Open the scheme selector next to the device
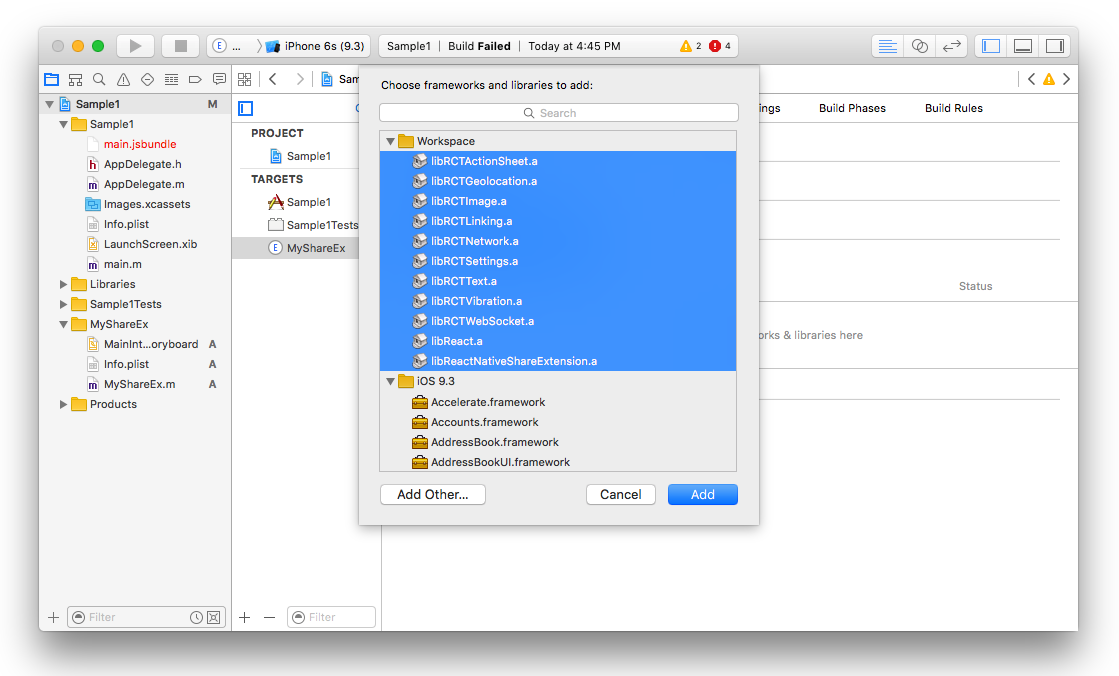Viewport: 1119px width, 676px height. tap(228, 46)
